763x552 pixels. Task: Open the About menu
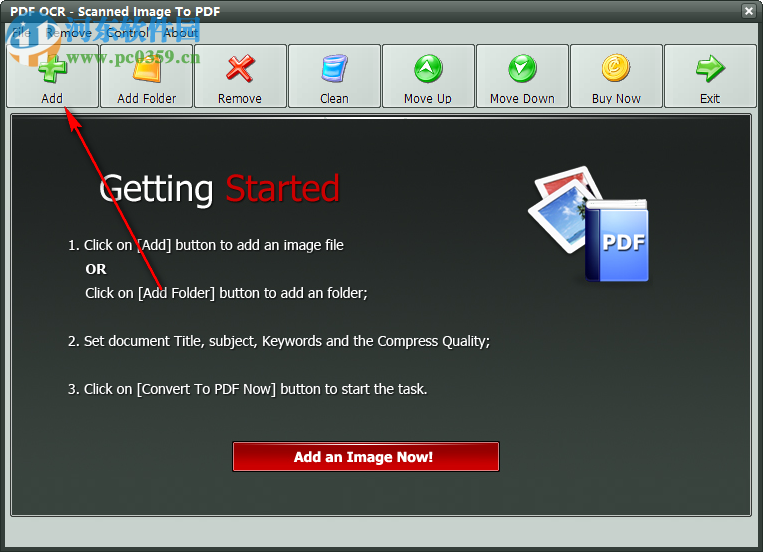click(x=181, y=33)
